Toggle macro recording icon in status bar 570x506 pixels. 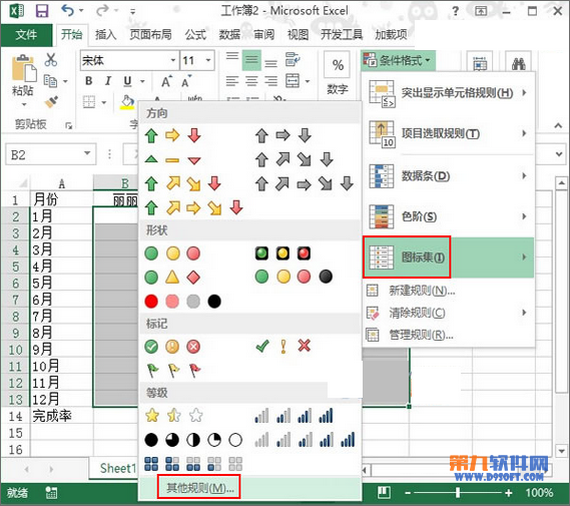tap(51, 493)
